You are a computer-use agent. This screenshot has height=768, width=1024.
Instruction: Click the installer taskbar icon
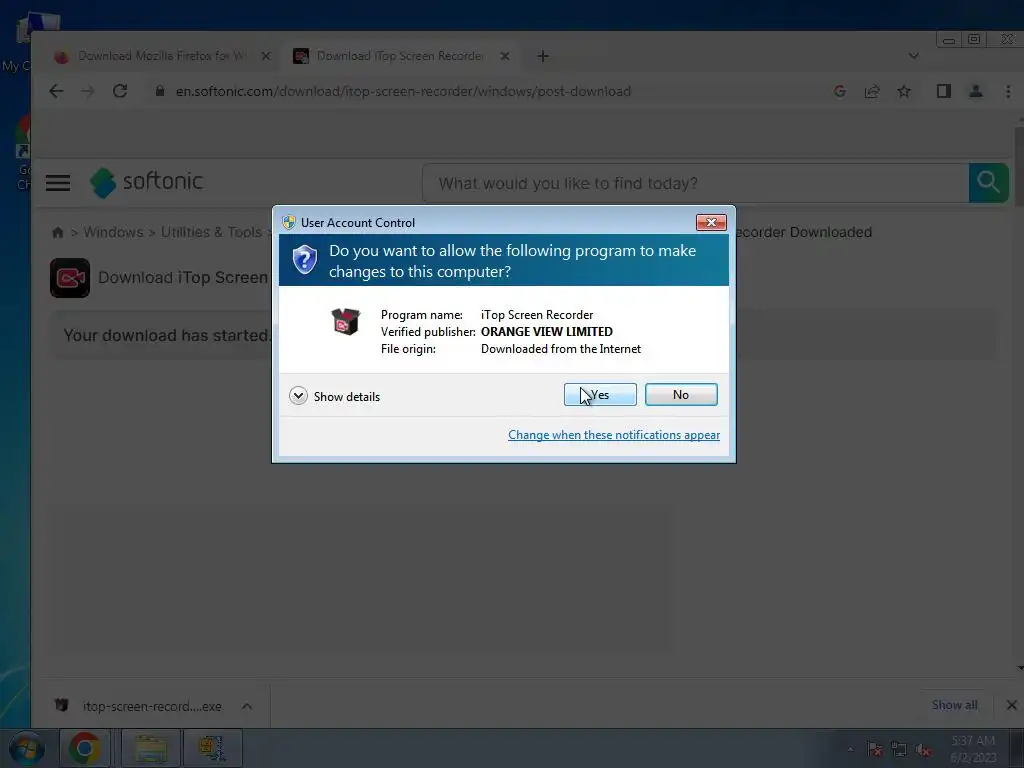[212, 748]
